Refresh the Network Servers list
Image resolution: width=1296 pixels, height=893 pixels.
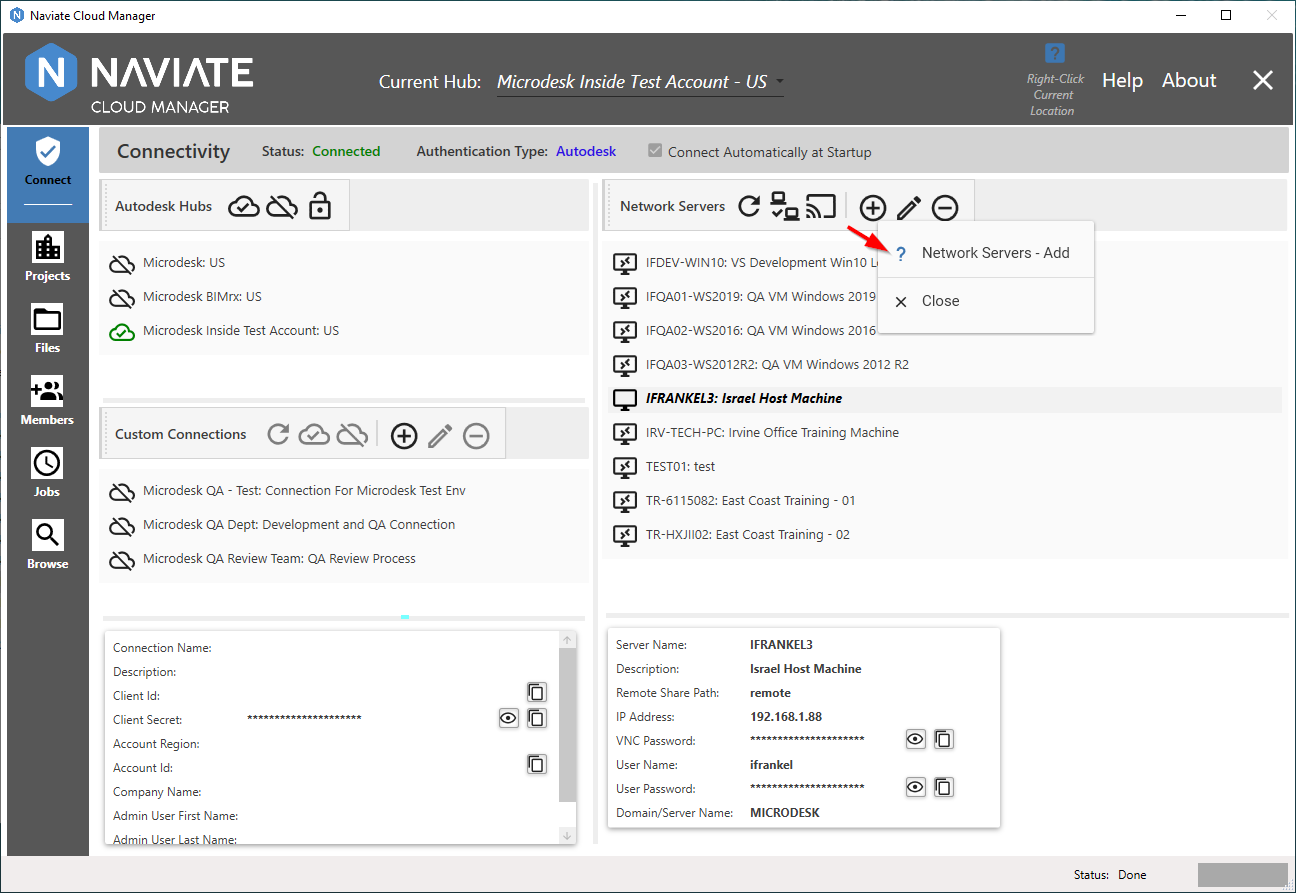[749, 207]
